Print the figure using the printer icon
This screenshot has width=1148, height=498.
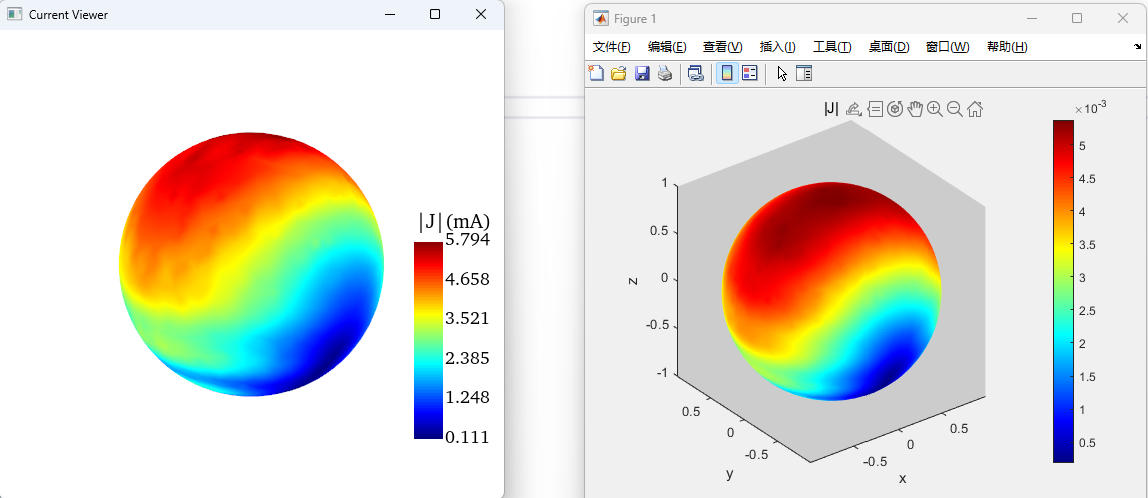point(664,73)
